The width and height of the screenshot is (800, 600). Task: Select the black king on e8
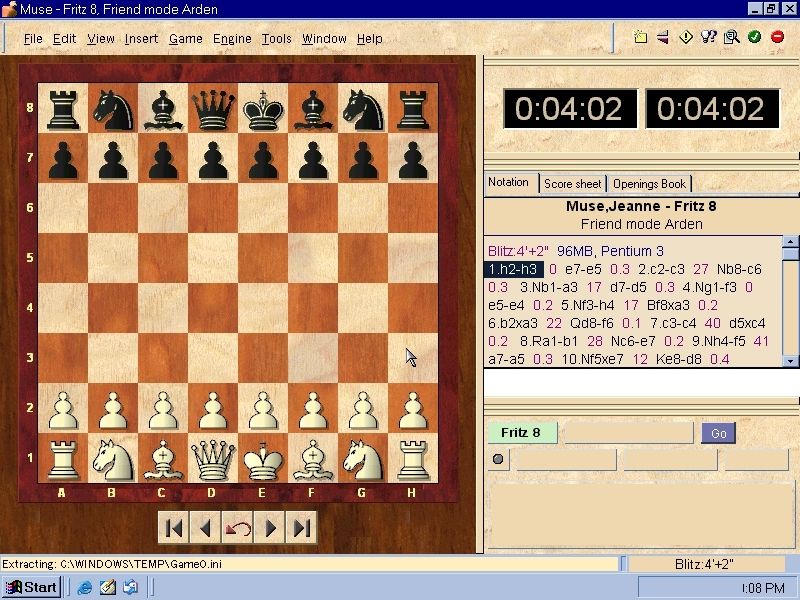(x=263, y=110)
